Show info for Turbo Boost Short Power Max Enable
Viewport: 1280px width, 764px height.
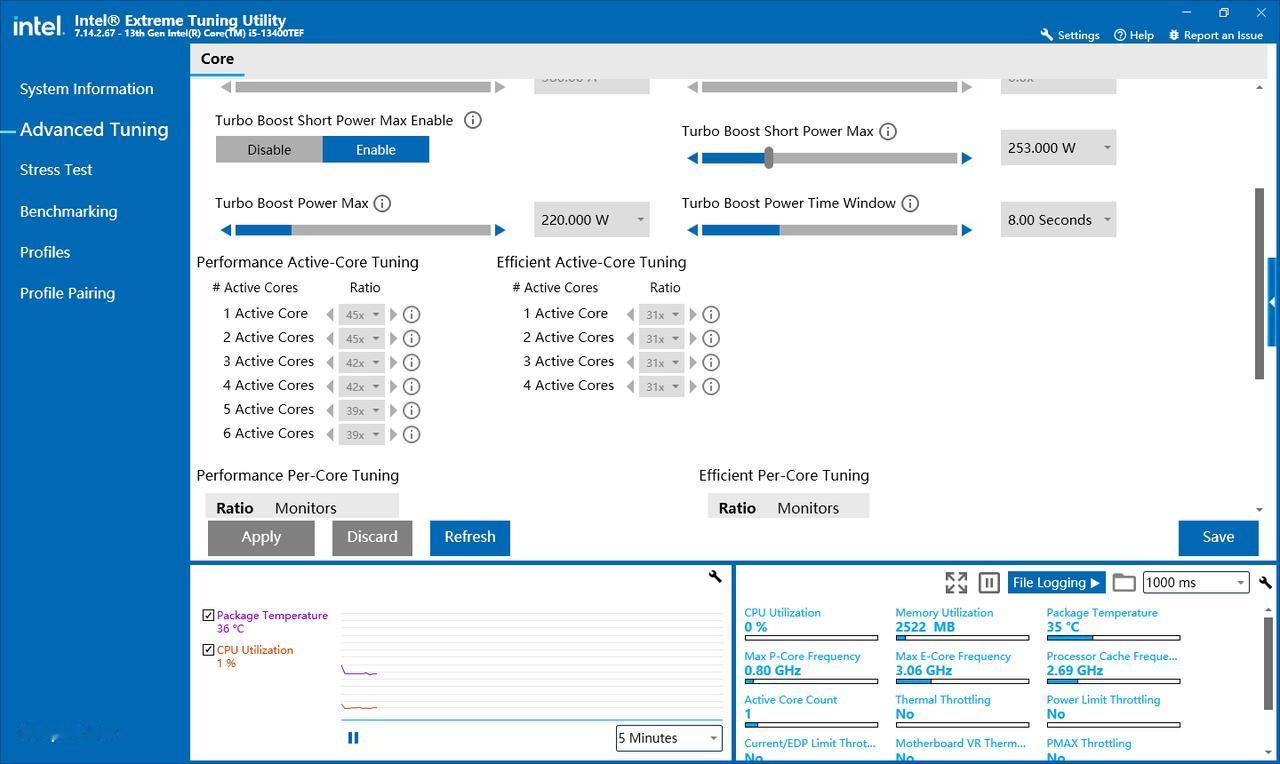click(473, 120)
